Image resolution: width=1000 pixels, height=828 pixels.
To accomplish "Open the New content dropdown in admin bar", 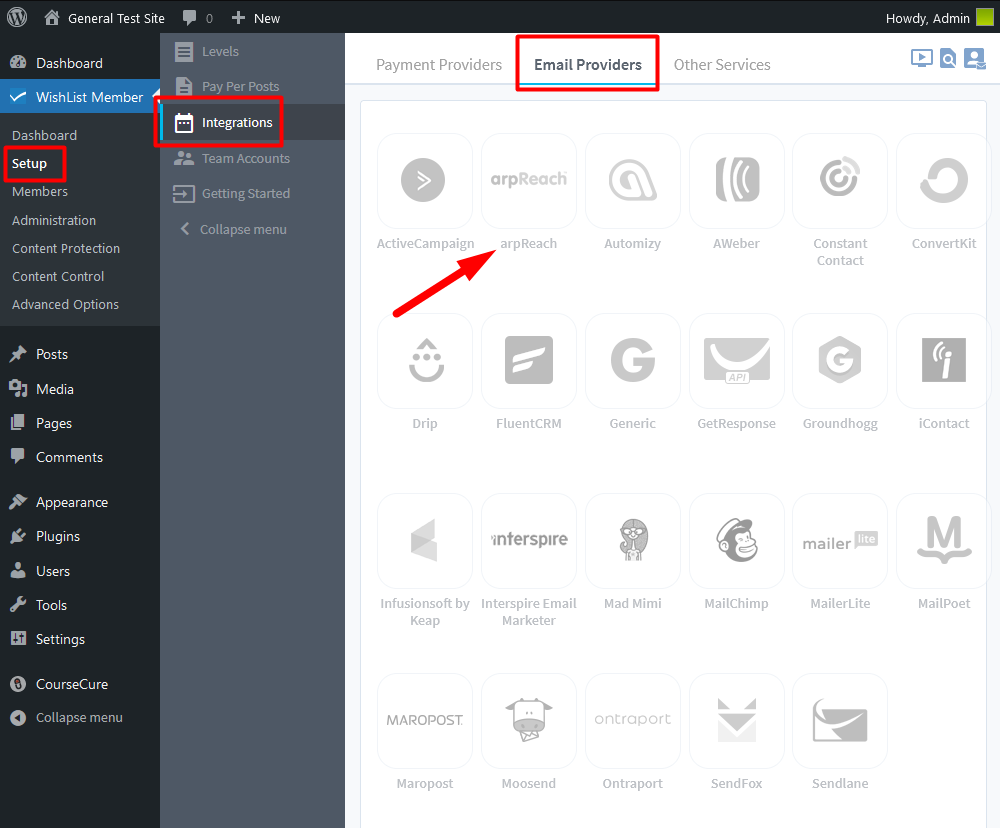I will [x=256, y=18].
